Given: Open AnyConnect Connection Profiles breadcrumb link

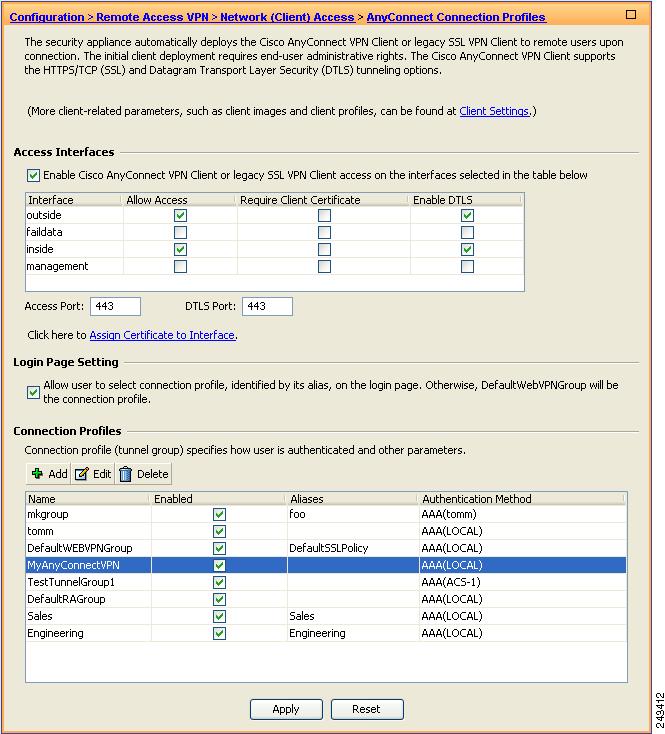Looking at the screenshot, I should pyautogui.click(x=456, y=17).
